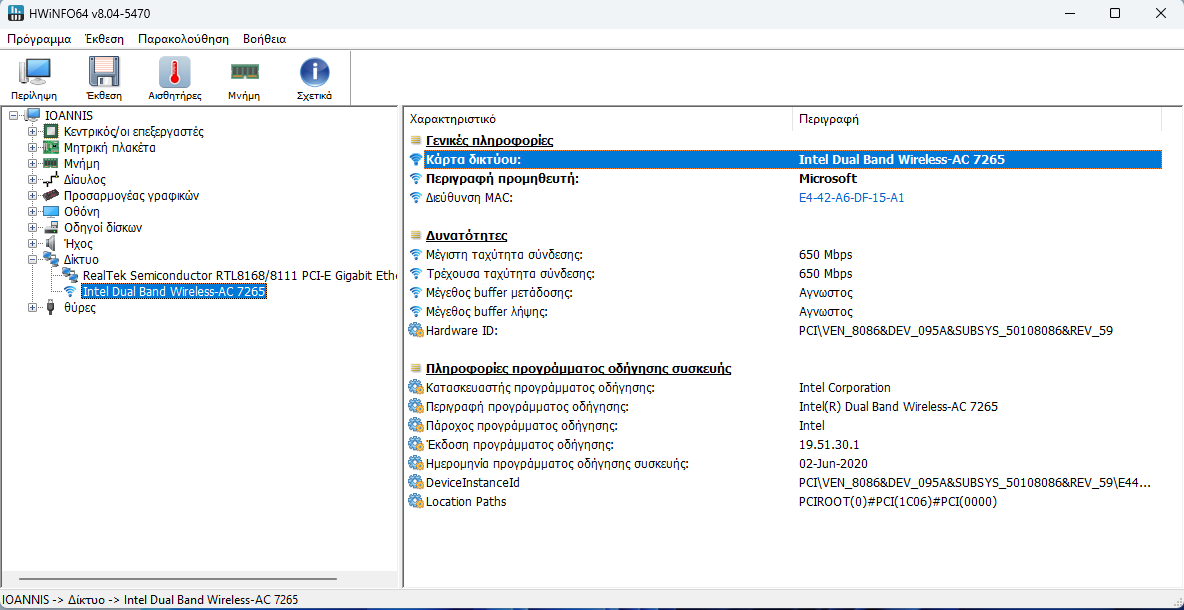Click the Μέγιστη ταχύτητα σύνδεσης row
Viewport: 1184px width, 610px height.
[783, 254]
